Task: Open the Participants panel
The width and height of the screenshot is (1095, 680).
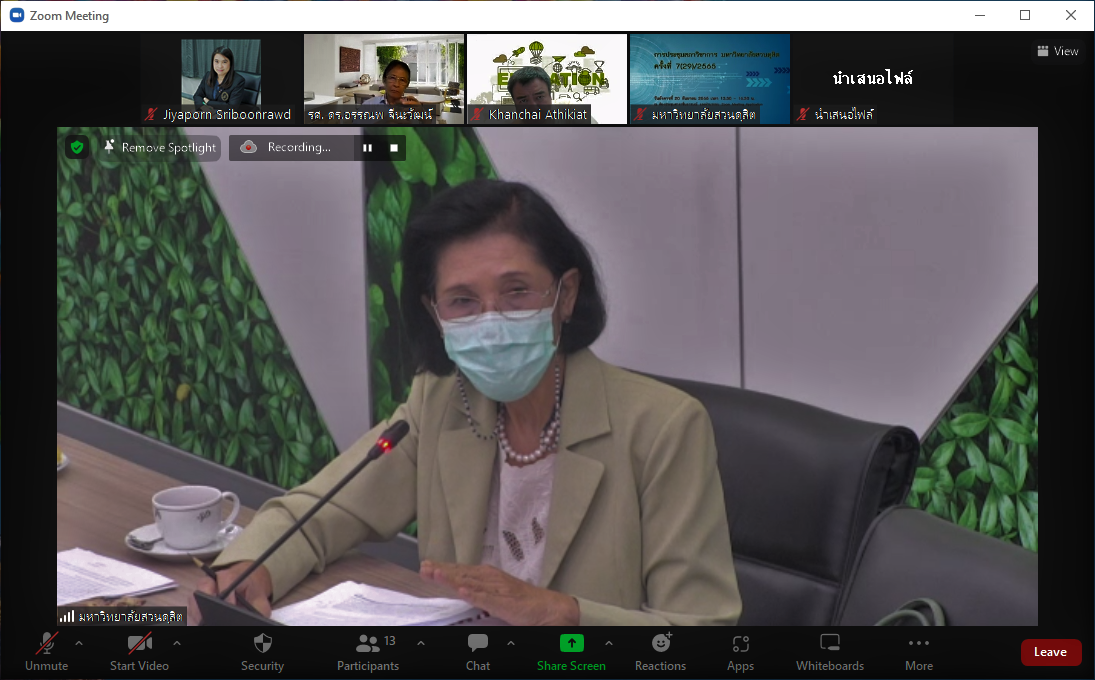Action: click(368, 644)
